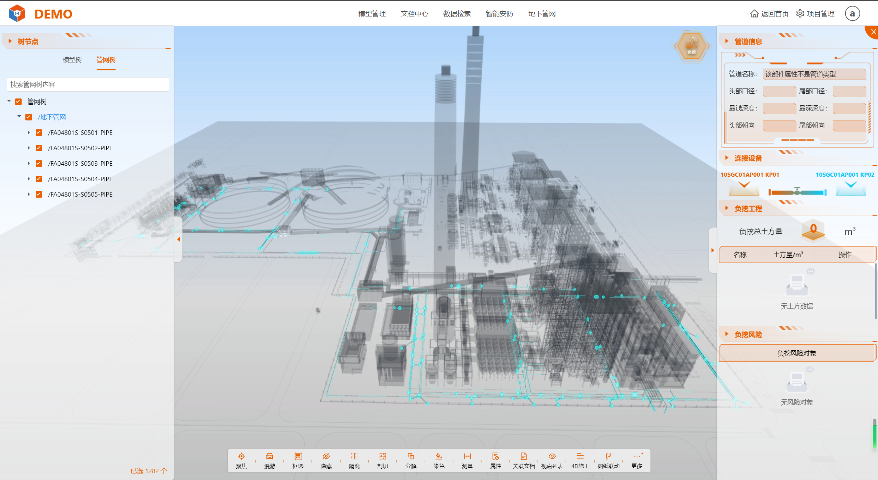The image size is (878, 480).
Task: Uncheck the /FA04801S-S0501-PIPE checkbox
Action: tap(39, 132)
